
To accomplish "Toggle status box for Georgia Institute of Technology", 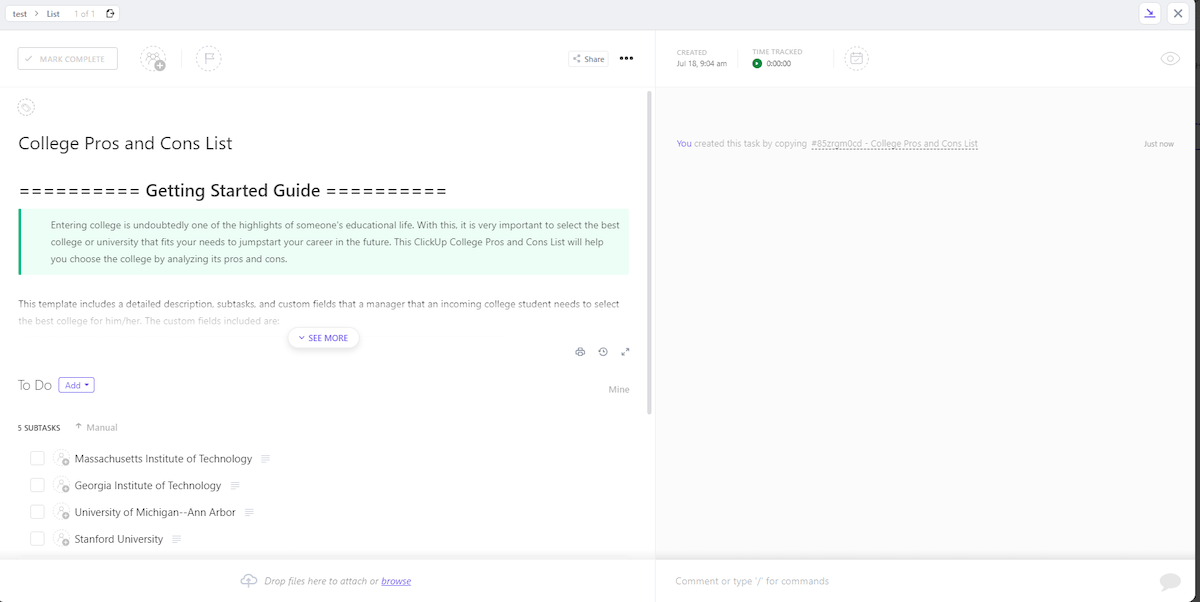I will coord(37,485).
